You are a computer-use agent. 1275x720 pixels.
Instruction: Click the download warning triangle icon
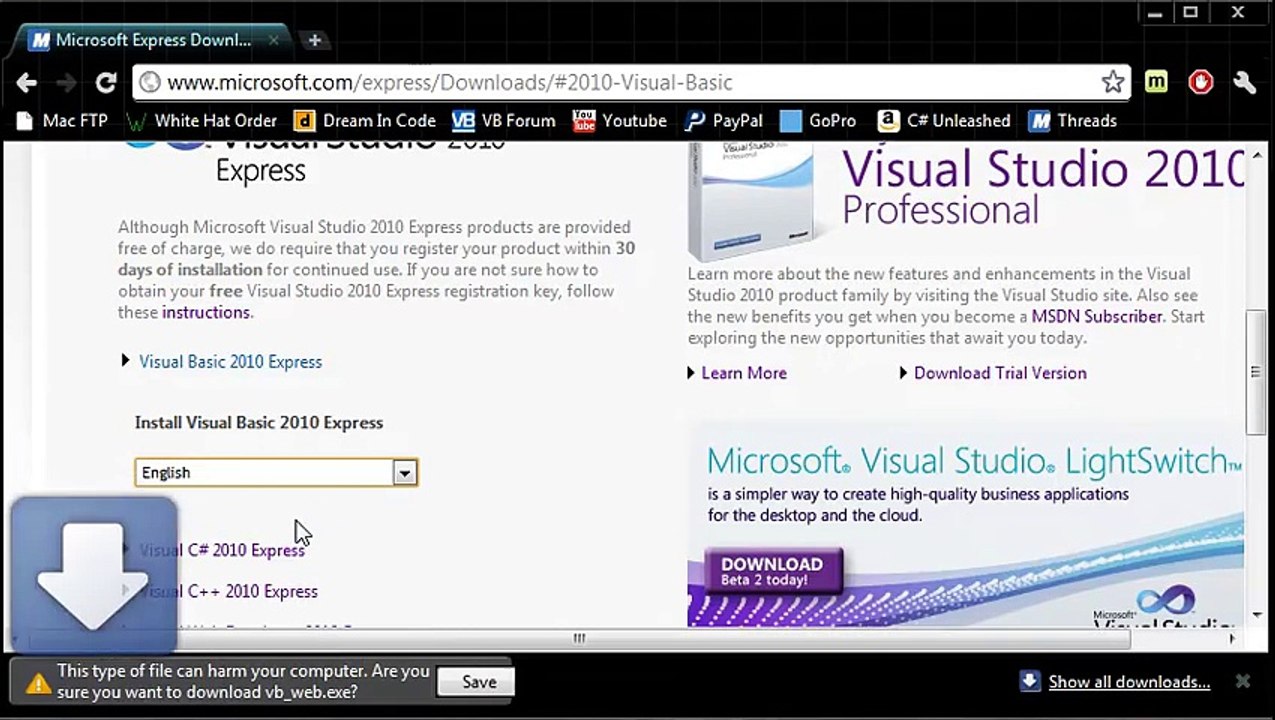pyautogui.click(x=38, y=683)
